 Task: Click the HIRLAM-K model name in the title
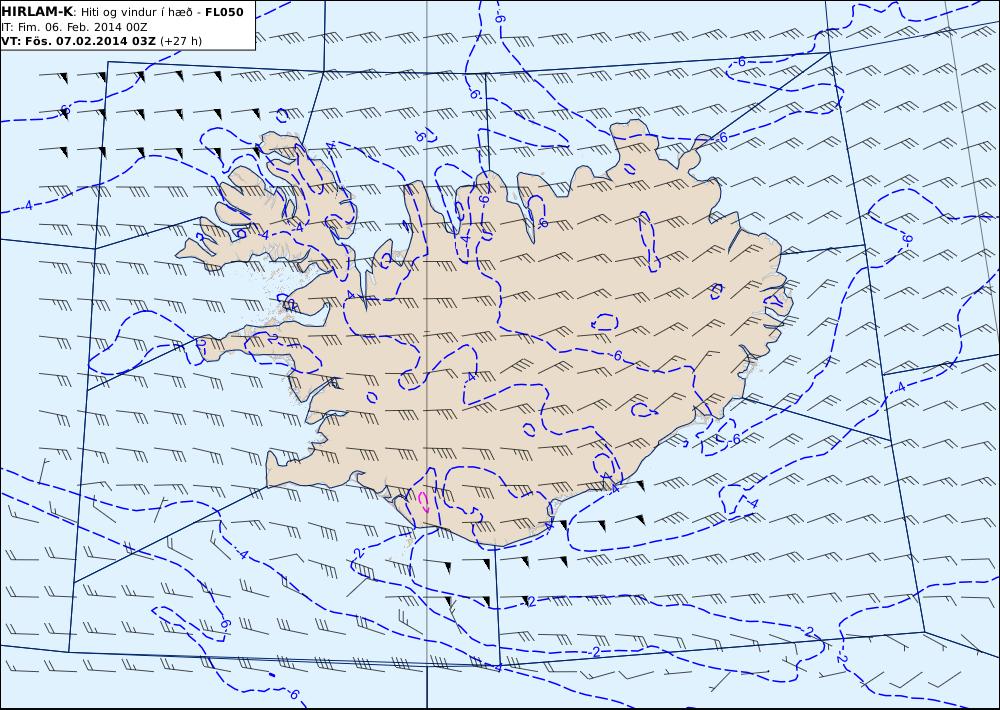37,12
